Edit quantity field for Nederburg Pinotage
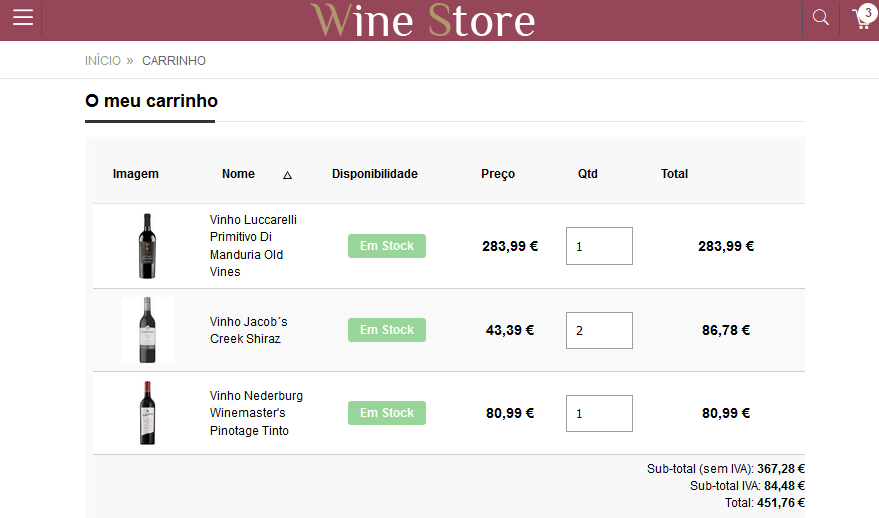Viewport: 879px width, 518px height. coord(599,413)
